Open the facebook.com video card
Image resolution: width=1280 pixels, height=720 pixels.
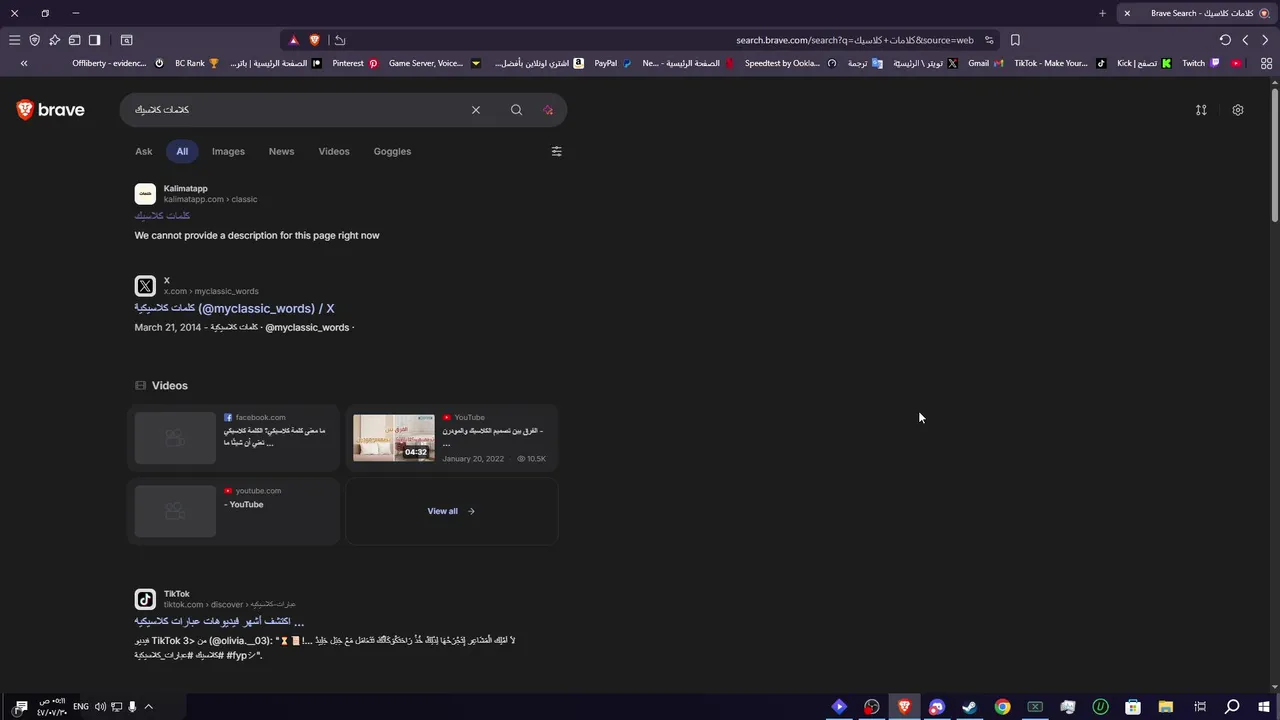pyautogui.click(x=233, y=437)
